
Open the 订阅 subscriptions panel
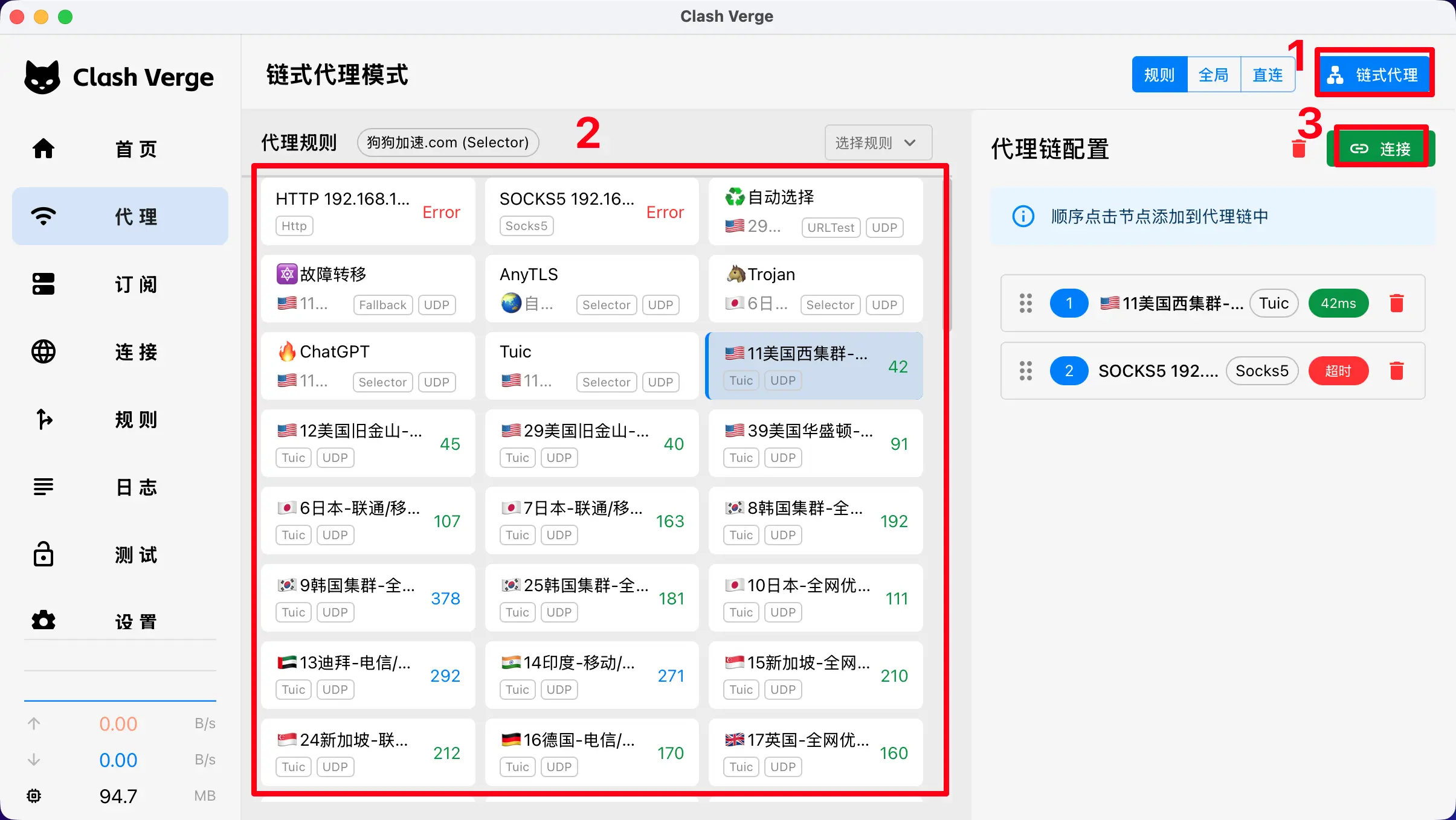120,284
